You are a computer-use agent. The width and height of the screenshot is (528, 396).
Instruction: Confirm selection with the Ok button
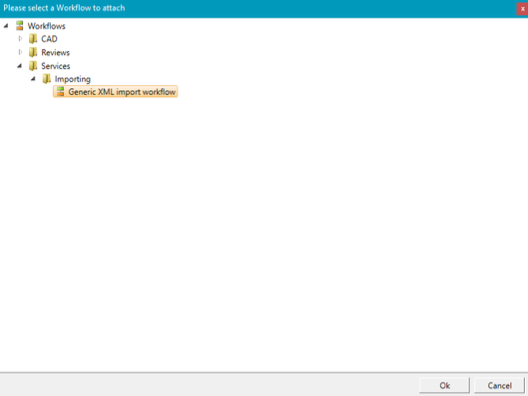pos(444,385)
